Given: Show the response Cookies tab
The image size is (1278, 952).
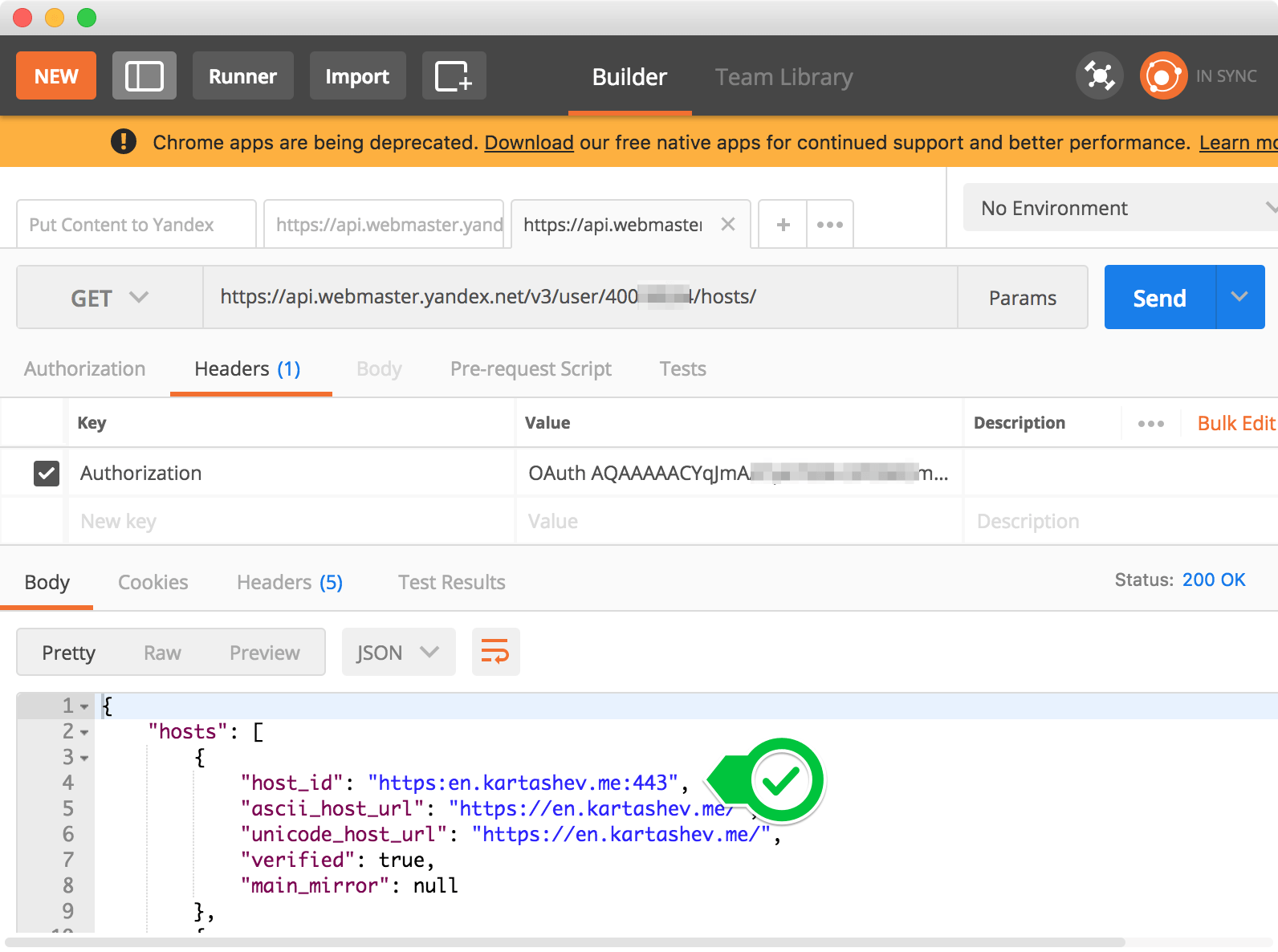Looking at the screenshot, I should (x=153, y=583).
